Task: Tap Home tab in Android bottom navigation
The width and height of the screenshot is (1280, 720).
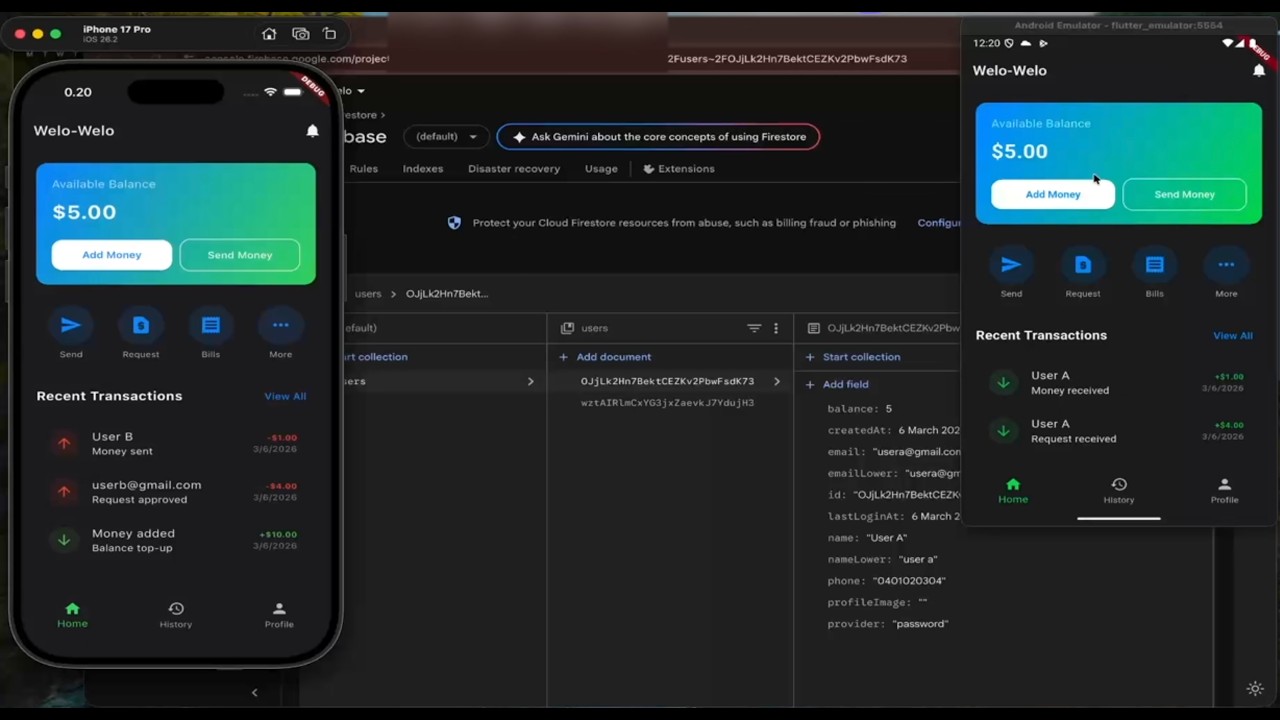Action: click(x=1013, y=490)
